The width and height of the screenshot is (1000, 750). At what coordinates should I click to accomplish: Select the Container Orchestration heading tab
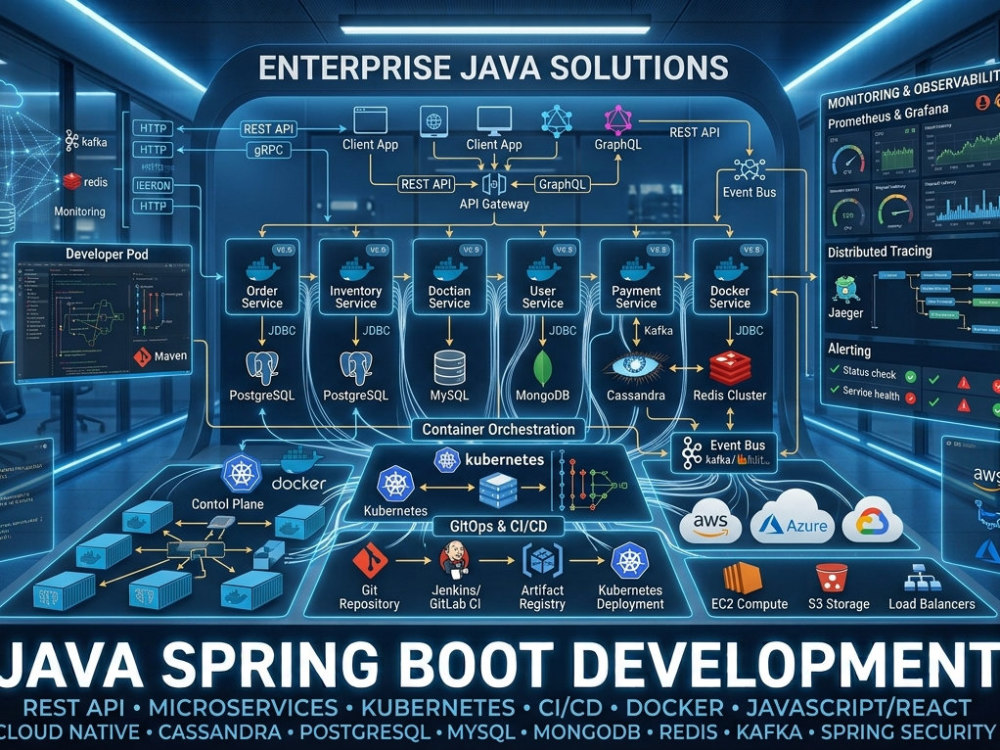tap(499, 429)
